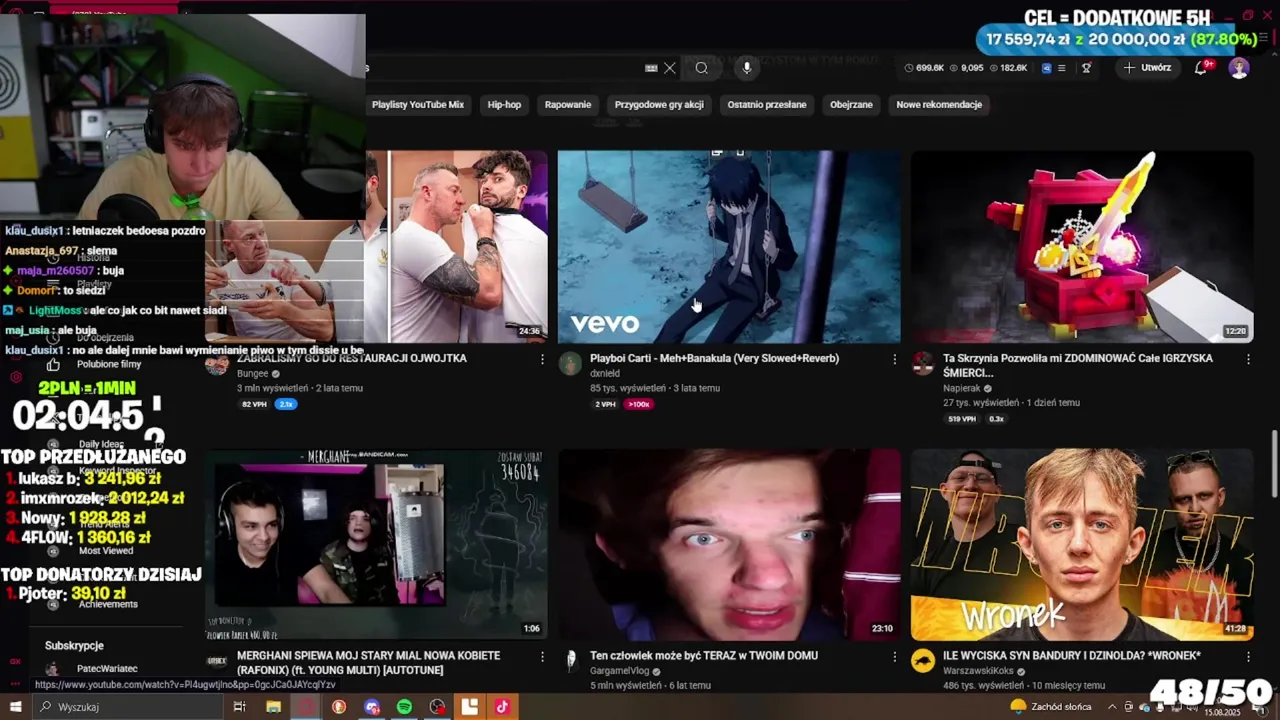The width and height of the screenshot is (1280, 720).
Task: Open TikTok from the taskbar
Action: tap(502, 707)
